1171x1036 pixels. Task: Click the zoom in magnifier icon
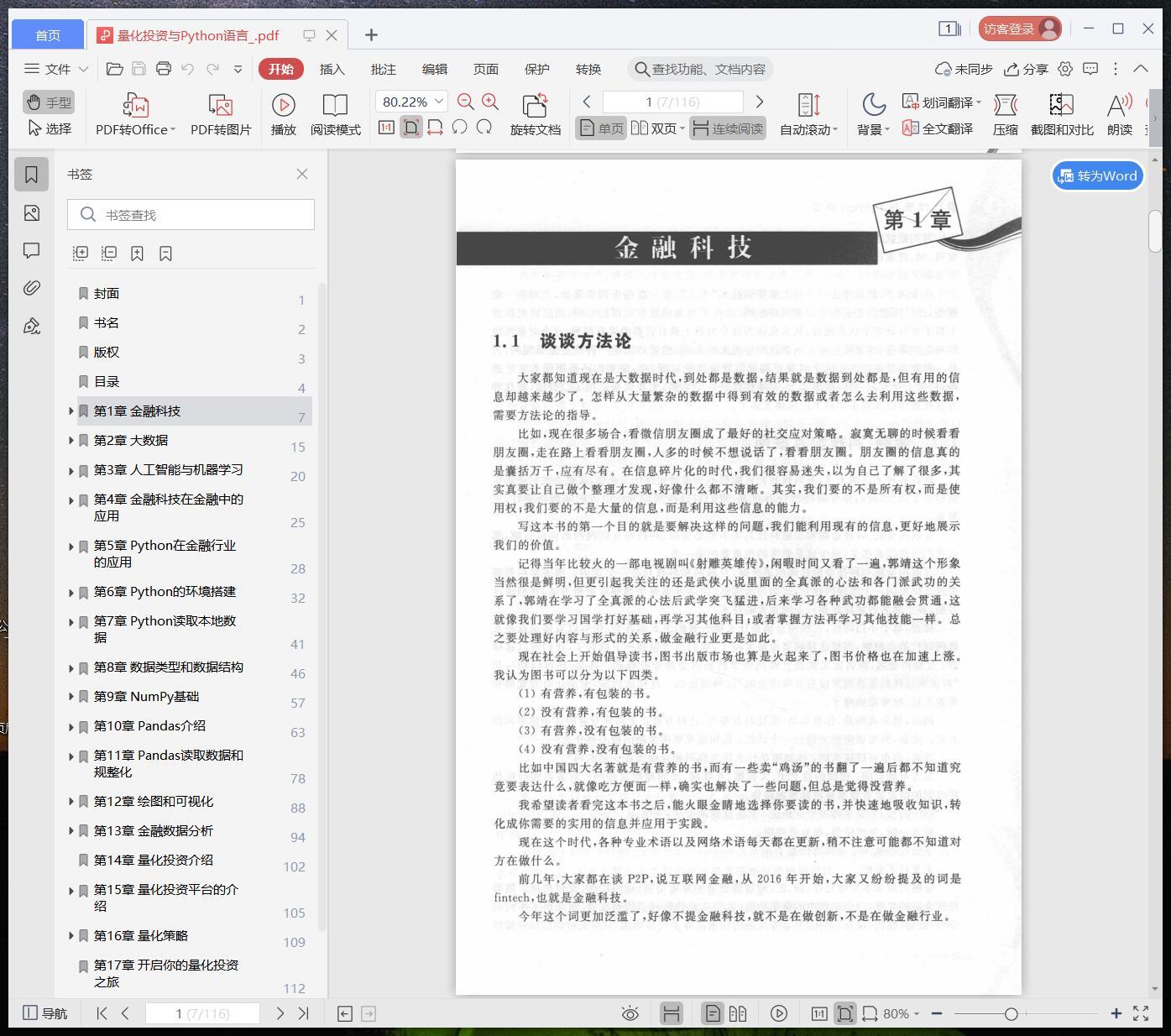click(x=490, y=102)
